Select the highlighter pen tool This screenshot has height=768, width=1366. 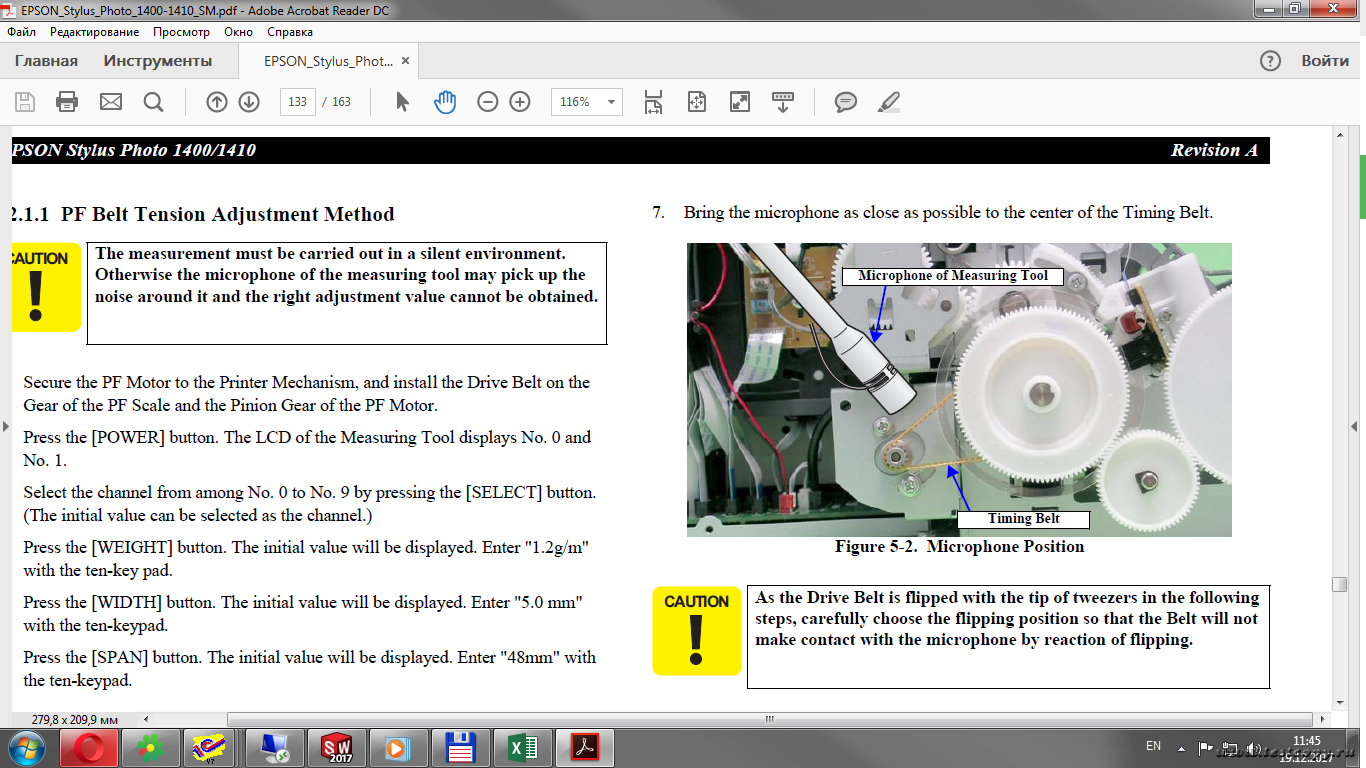tap(888, 102)
